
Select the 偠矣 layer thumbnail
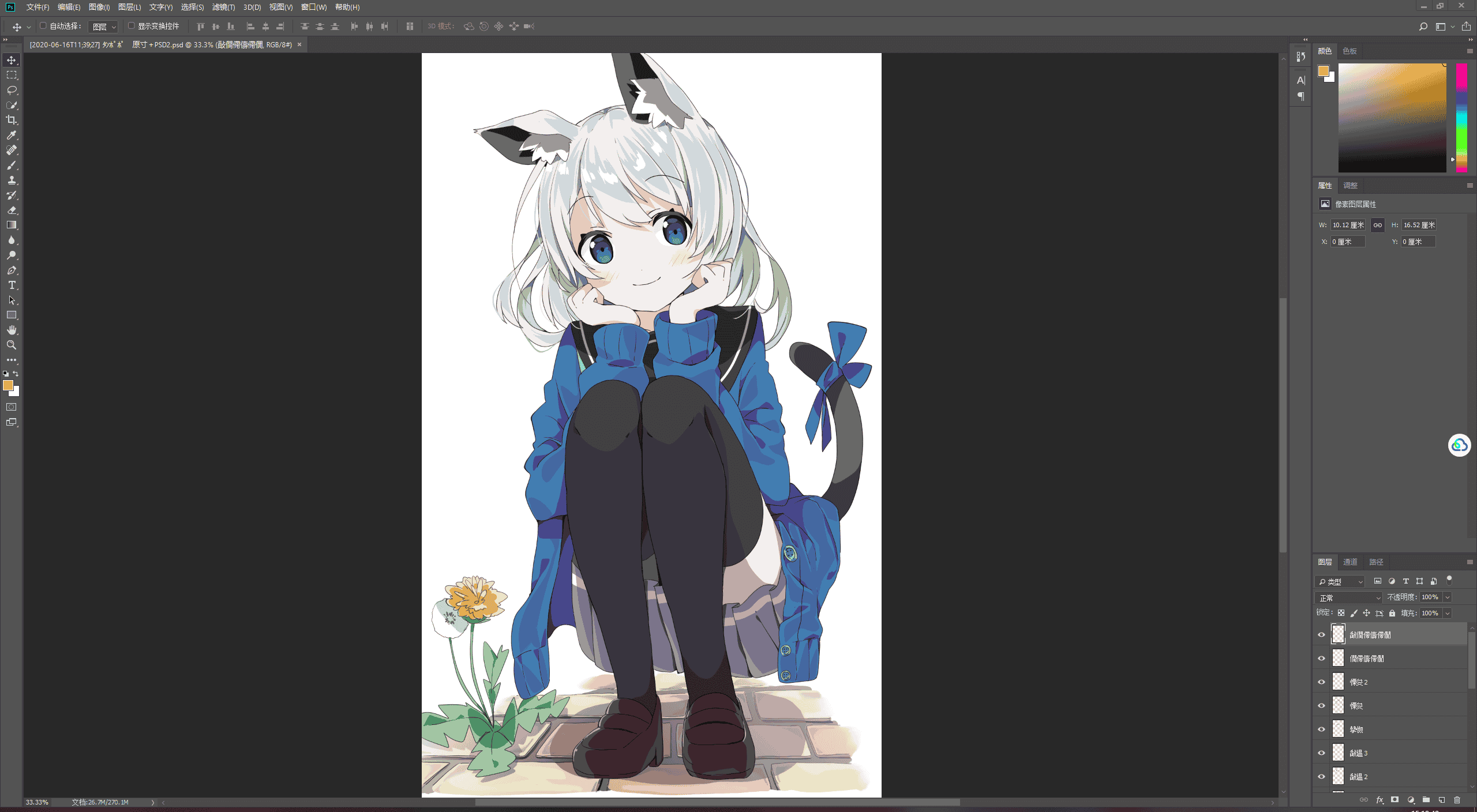click(1338, 706)
